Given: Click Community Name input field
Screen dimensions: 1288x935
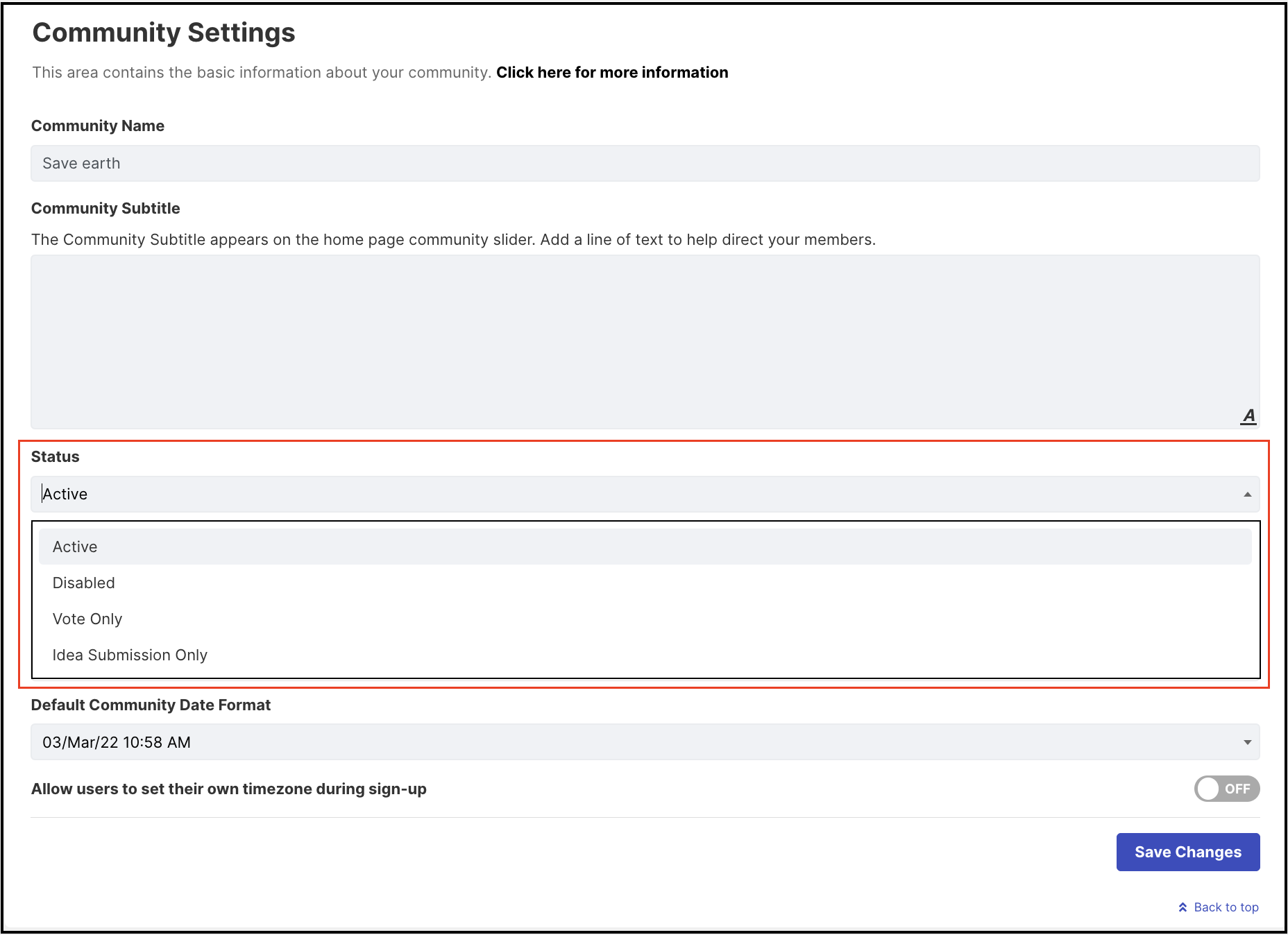Looking at the screenshot, I should point(645,164).
